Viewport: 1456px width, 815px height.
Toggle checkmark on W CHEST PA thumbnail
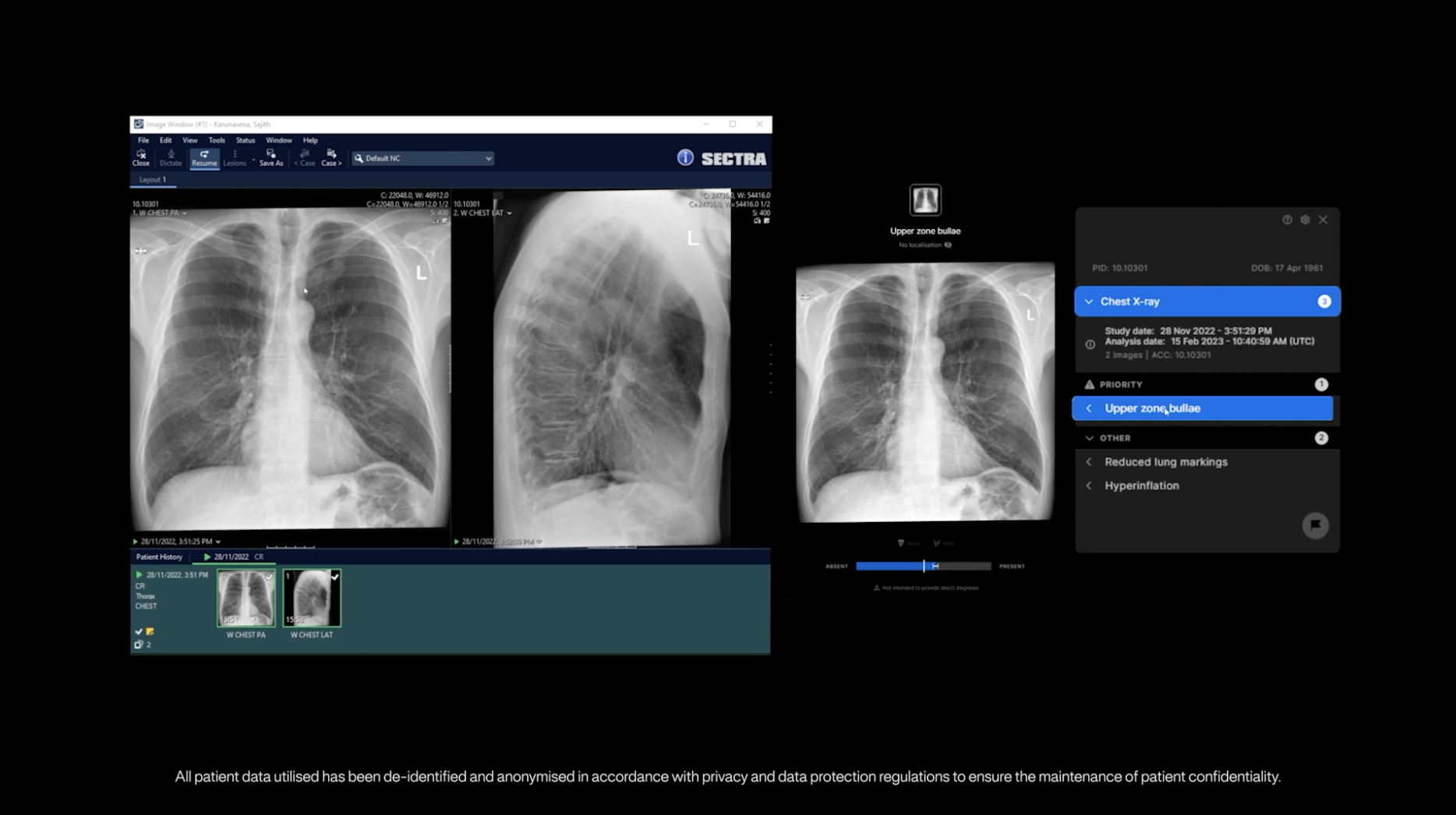point(269,577)
